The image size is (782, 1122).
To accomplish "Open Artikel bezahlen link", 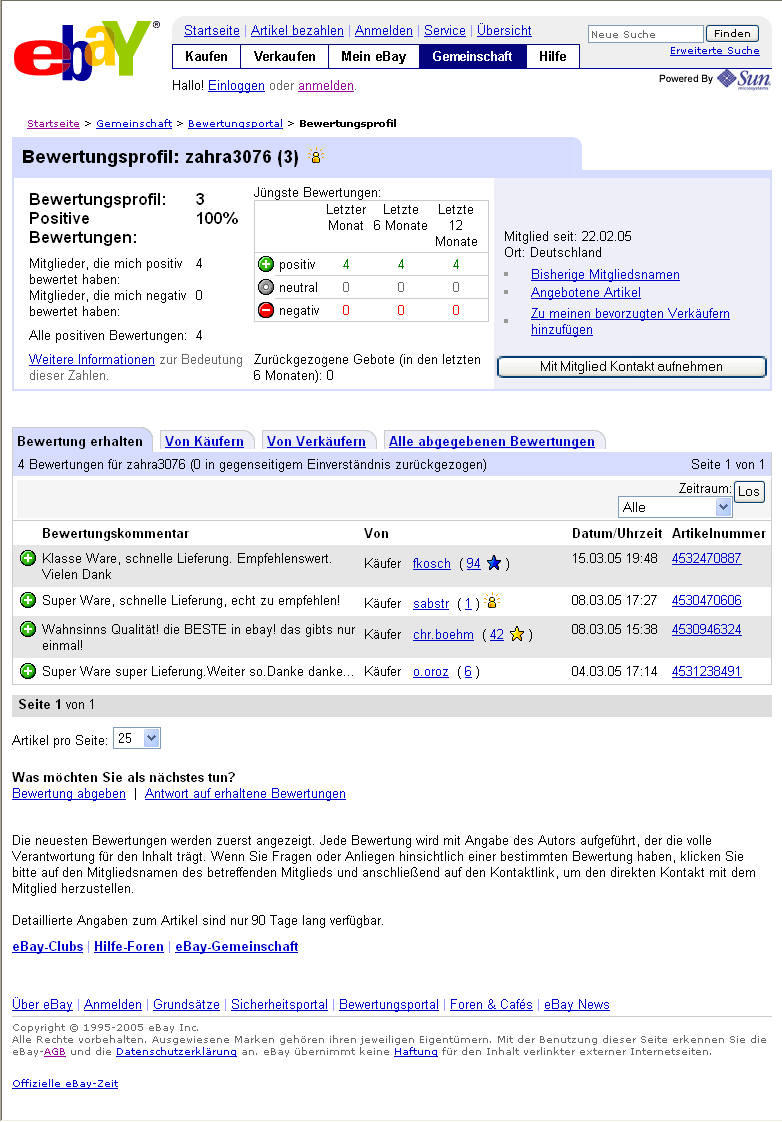I will click(297, 31).
